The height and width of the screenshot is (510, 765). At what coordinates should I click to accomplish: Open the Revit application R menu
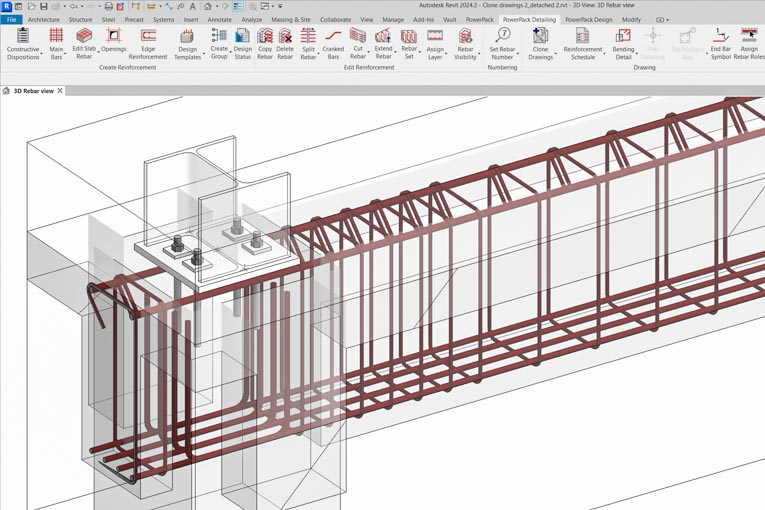pos(6,6)
